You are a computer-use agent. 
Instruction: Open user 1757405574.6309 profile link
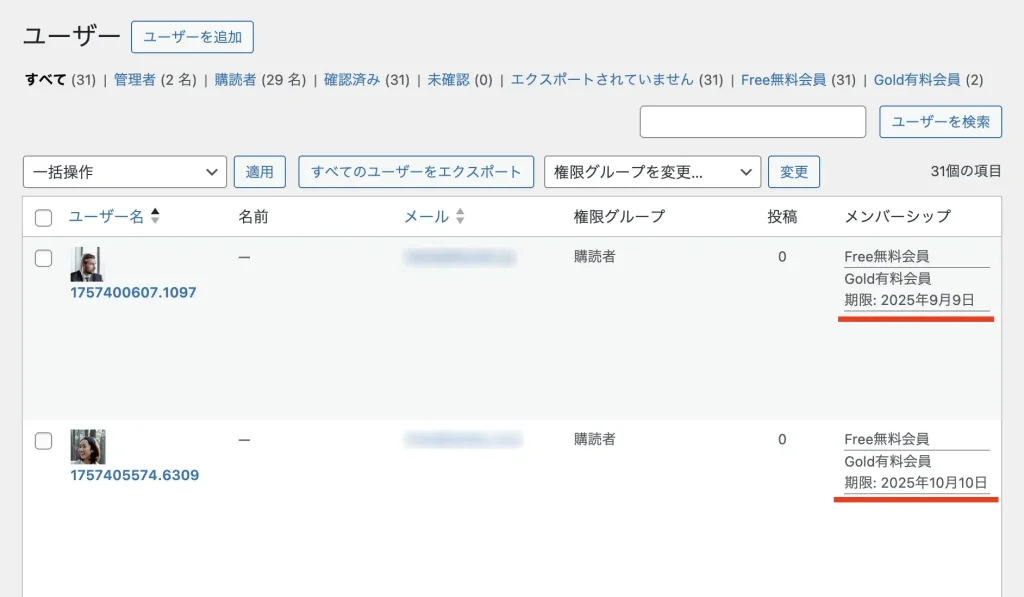pos(134,475)
